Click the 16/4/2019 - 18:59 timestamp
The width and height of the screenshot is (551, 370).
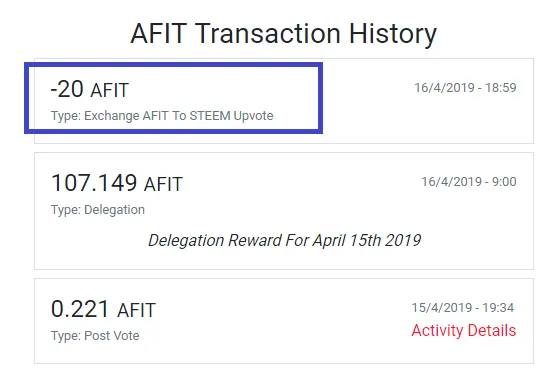(x=465, y=87)
